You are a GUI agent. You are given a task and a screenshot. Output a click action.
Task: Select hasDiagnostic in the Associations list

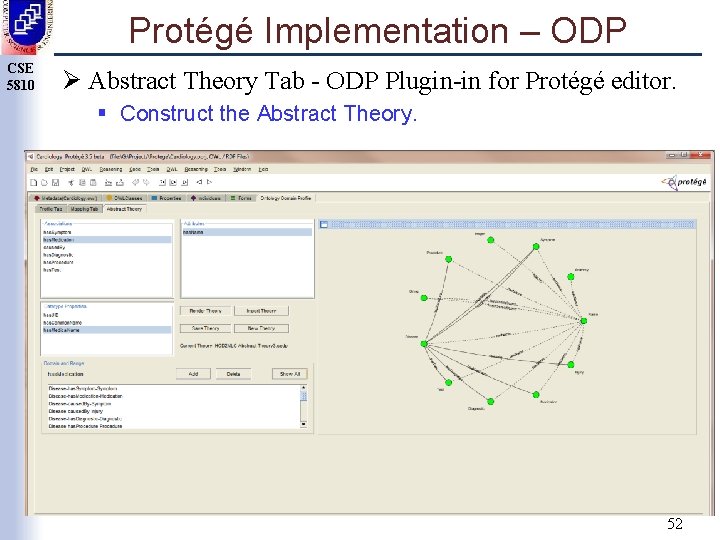click(x=107, y=255)
